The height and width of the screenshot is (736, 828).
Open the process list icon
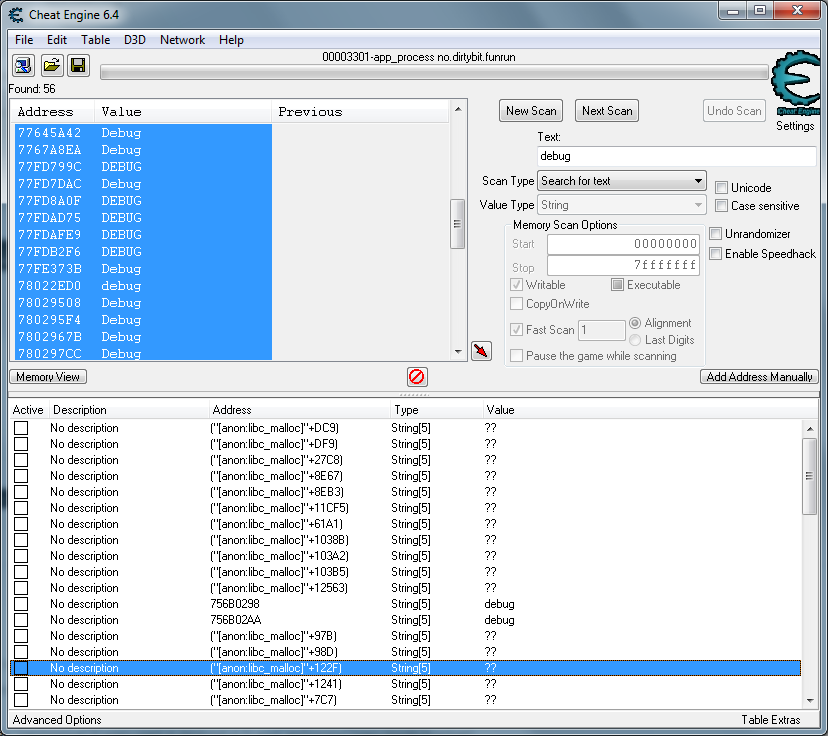(23, 65)
